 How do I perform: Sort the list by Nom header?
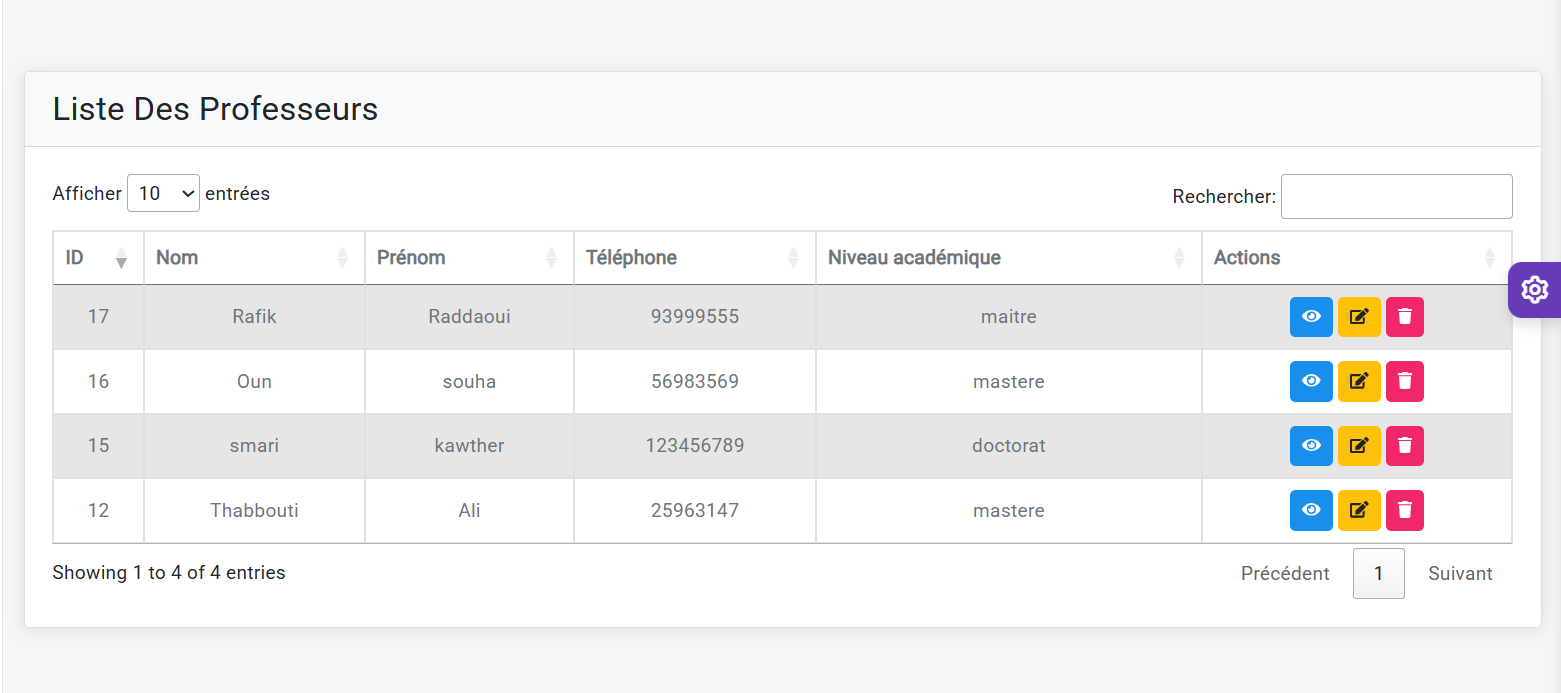253,258
